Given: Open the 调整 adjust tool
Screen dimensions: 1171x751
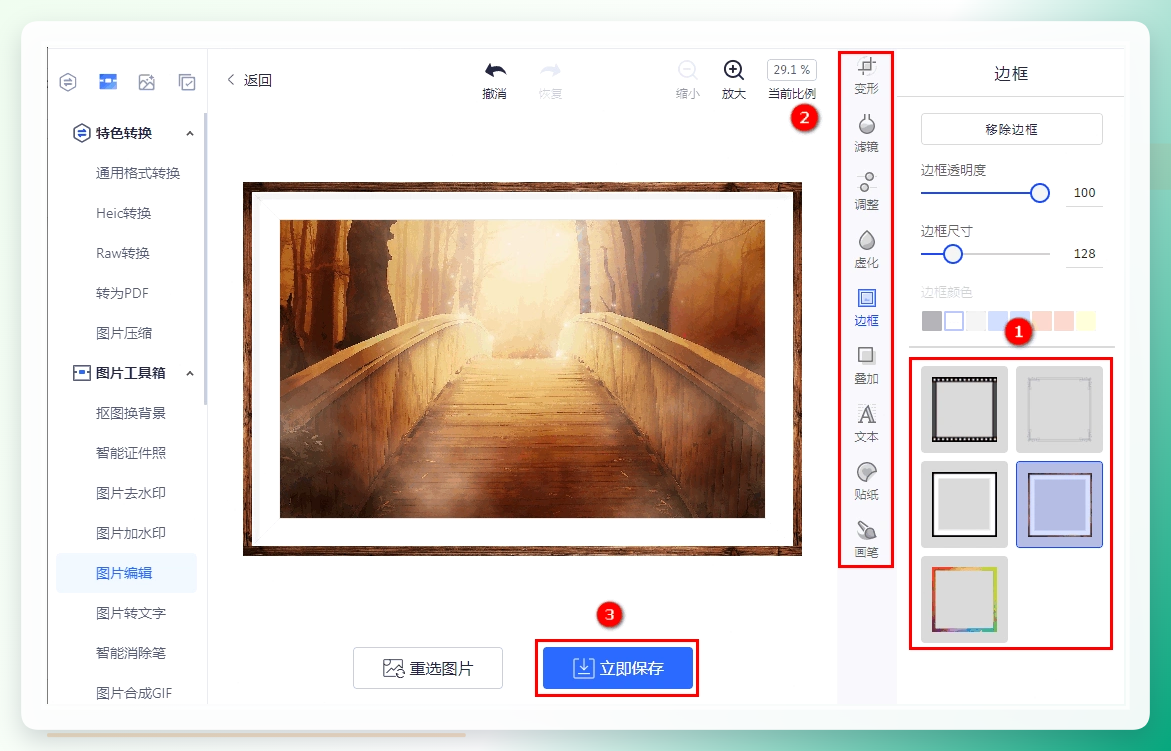Looking at the screenshot, I should (x=866, y=191).
